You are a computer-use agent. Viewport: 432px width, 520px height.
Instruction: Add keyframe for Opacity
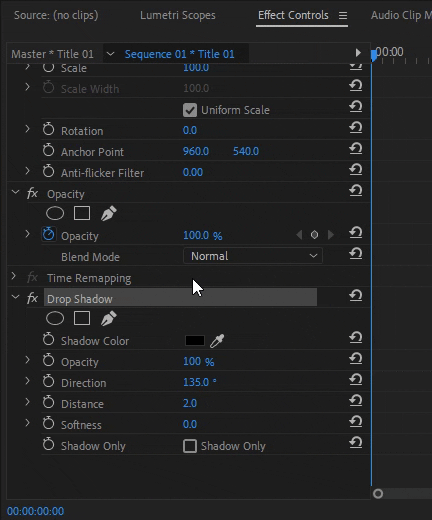pyautogui.click(x=314, y=235)
